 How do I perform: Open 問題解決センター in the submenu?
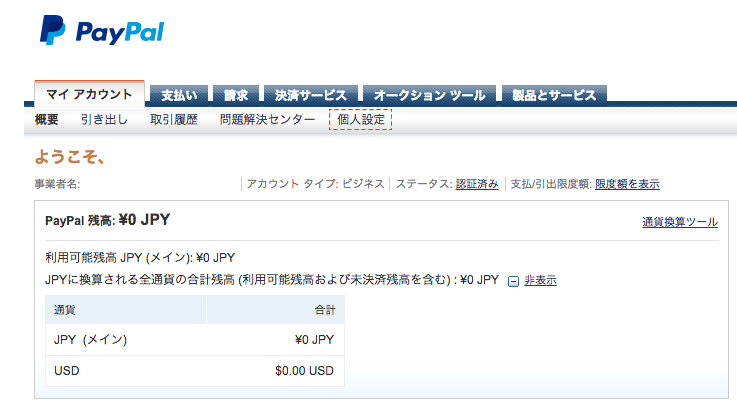tap(267, 119)
